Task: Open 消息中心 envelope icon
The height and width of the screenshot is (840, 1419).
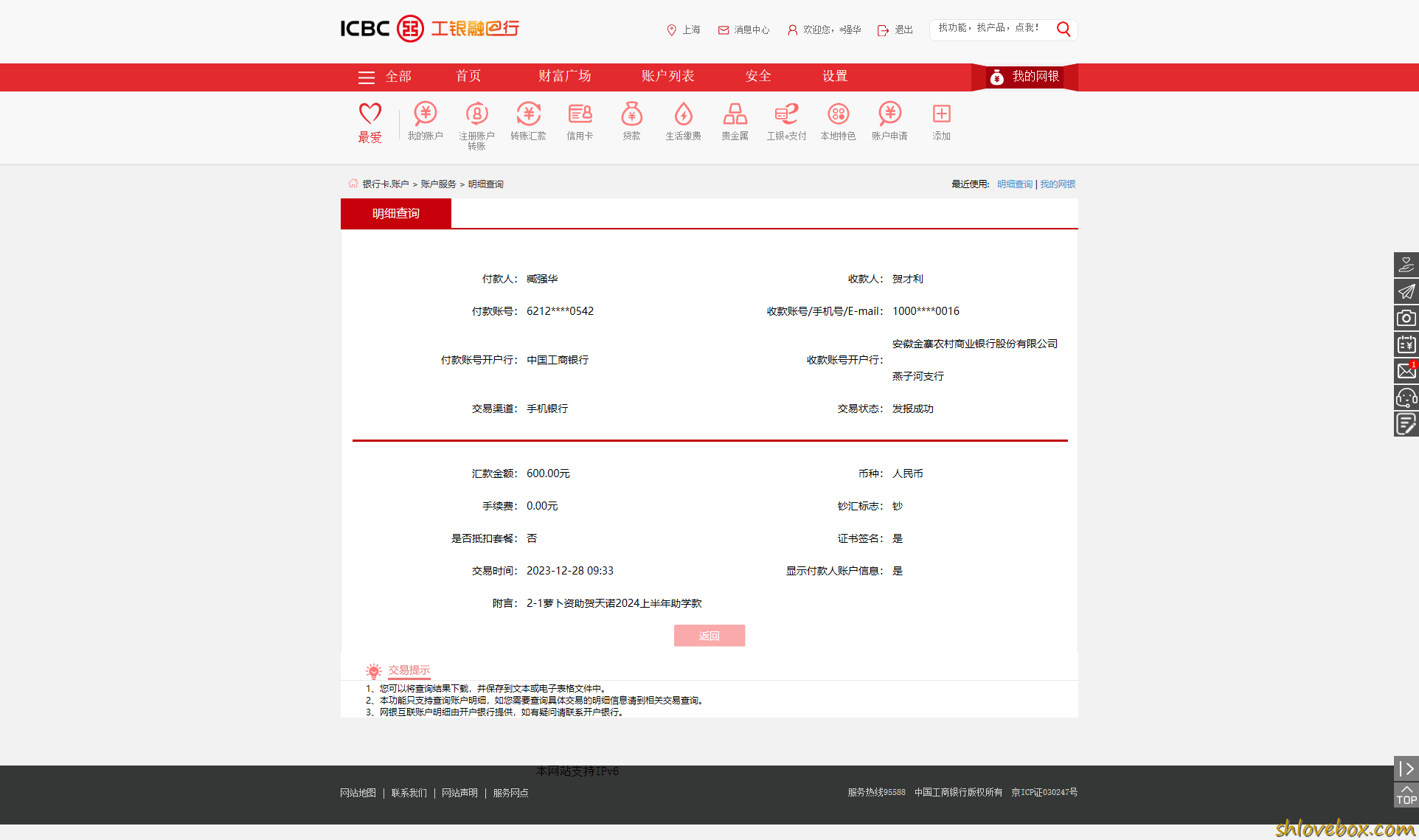Action: [x=724, y=30]
